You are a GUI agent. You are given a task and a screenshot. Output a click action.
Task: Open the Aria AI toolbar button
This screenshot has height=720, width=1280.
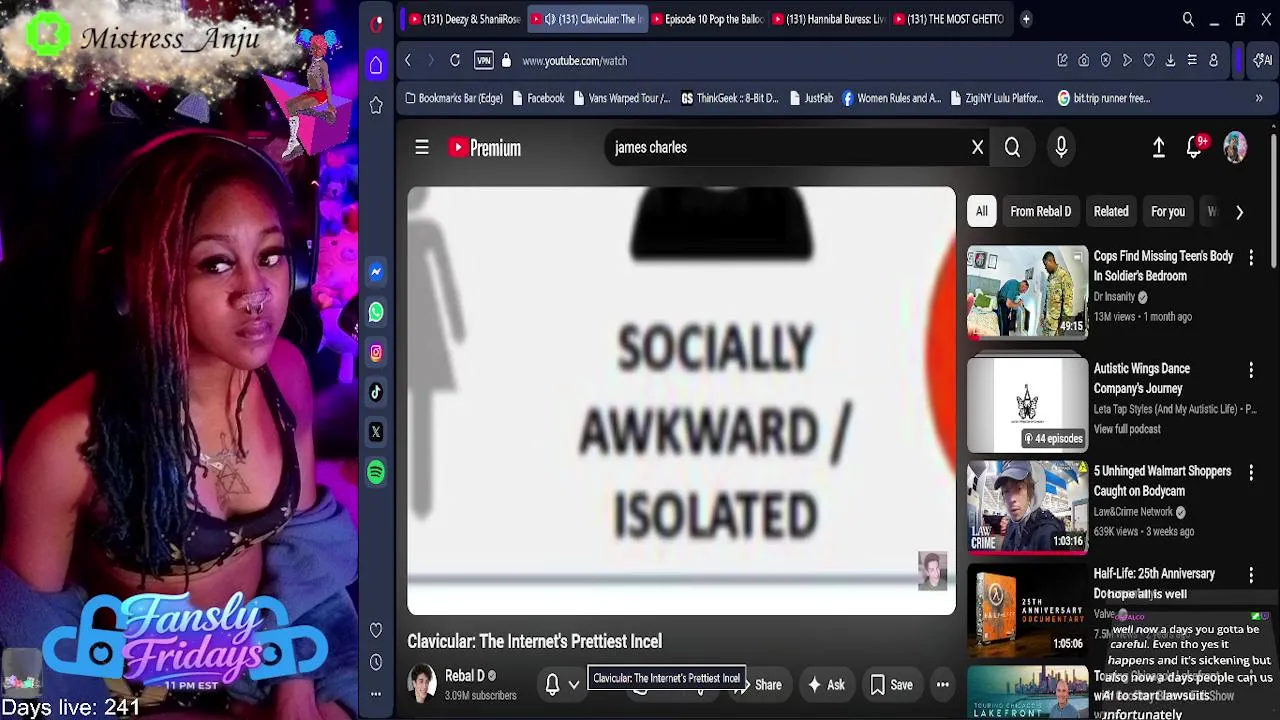click(1263, 61)
